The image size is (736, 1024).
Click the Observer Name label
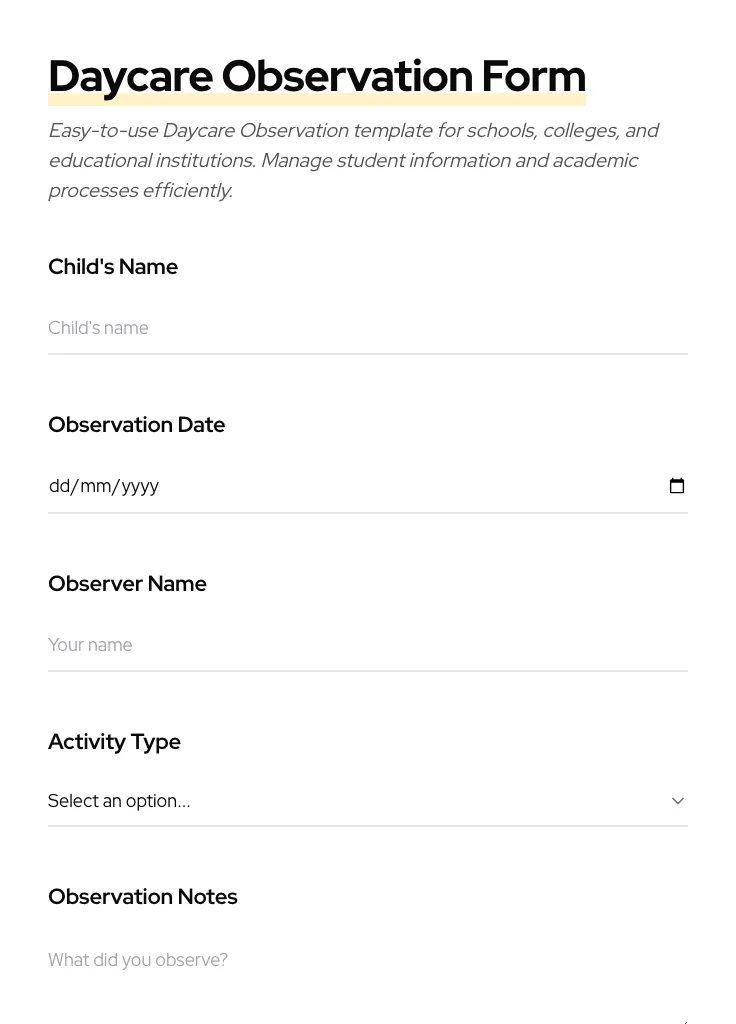click(128, 584)
